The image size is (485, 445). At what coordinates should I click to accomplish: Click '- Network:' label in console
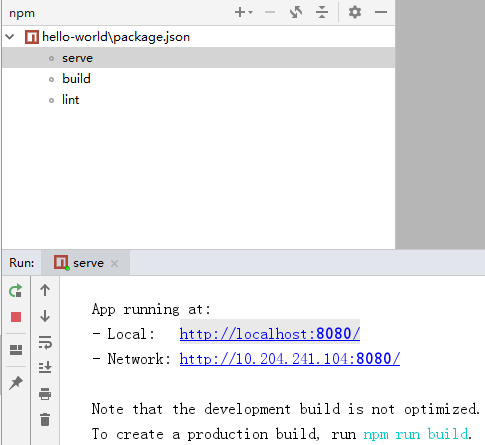pyautogui.click(x=132, y=359)
